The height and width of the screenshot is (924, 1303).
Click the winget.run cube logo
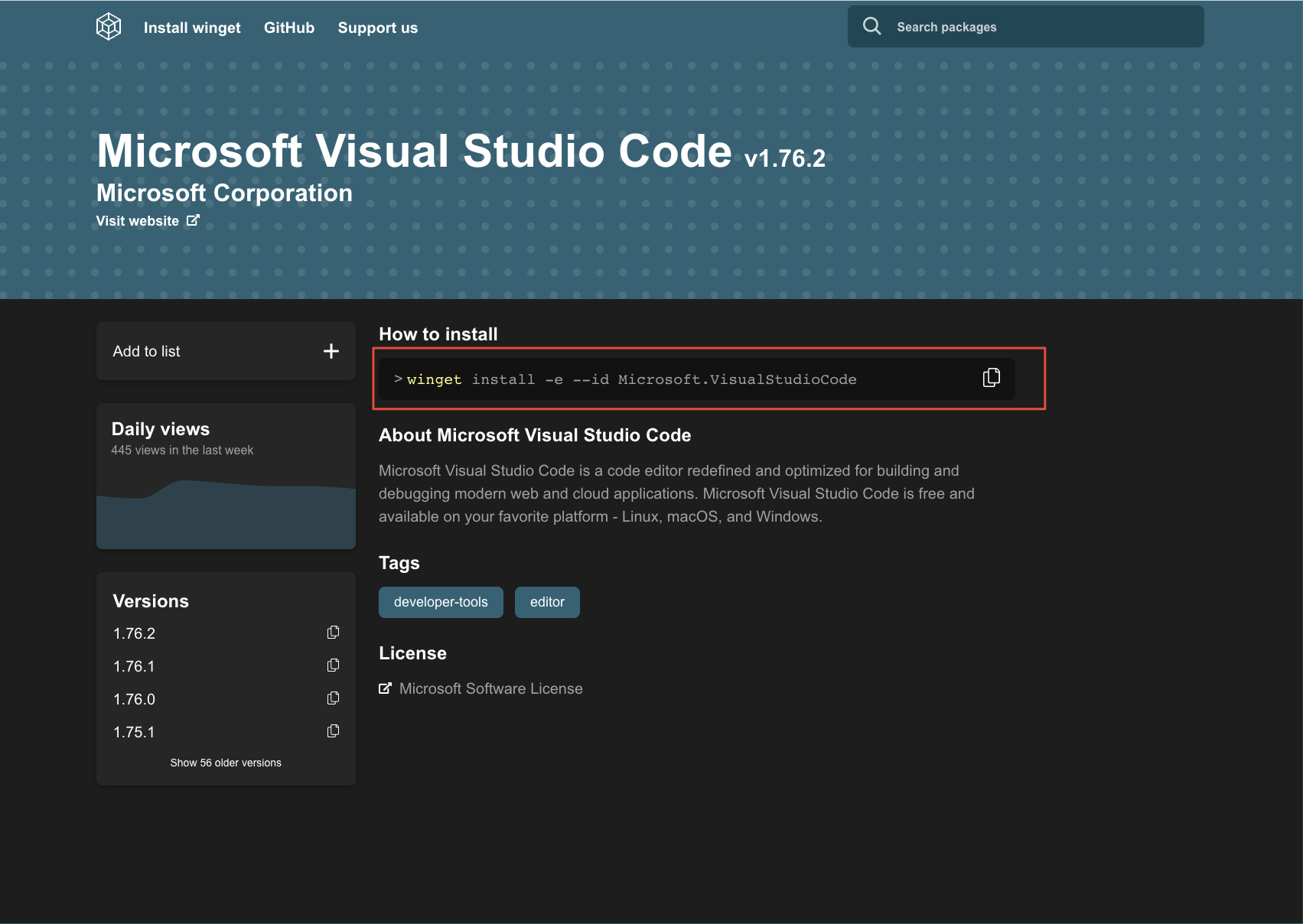pyautogui.click(x=109, y=27)
